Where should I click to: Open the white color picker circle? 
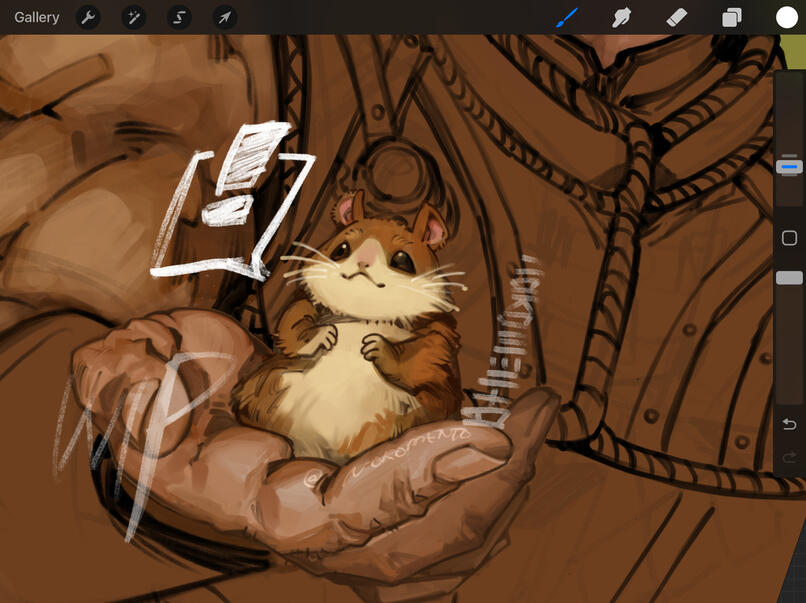tap(786, 17)
